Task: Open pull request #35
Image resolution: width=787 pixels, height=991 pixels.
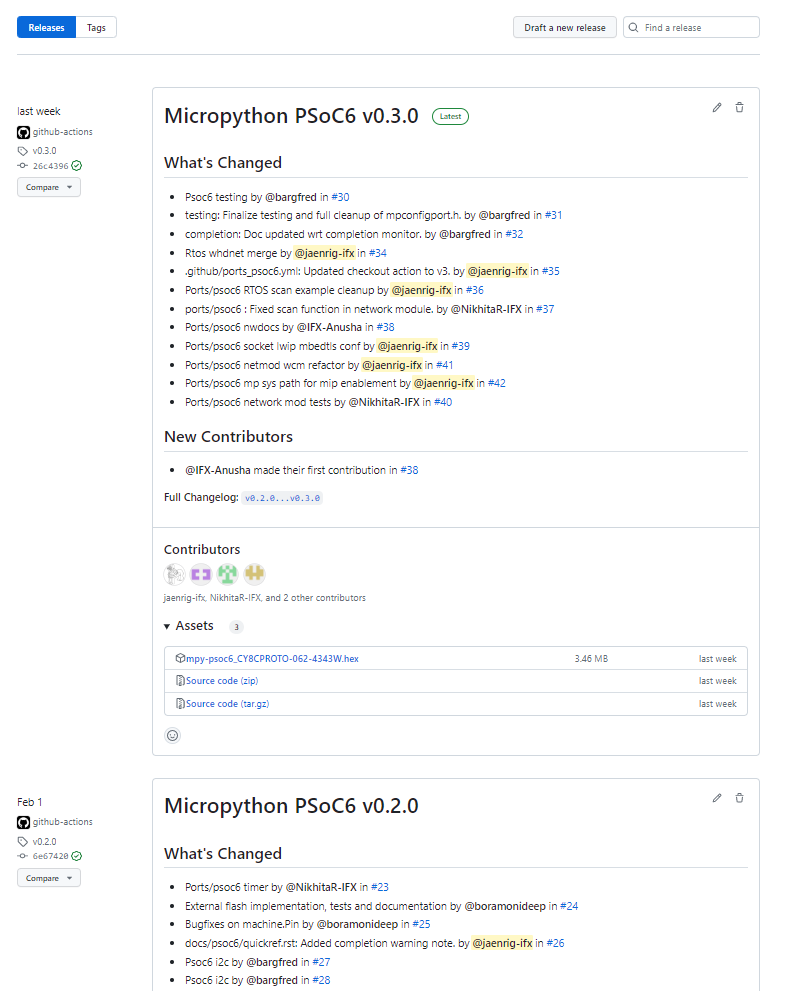Action: [x=551, y=271]
